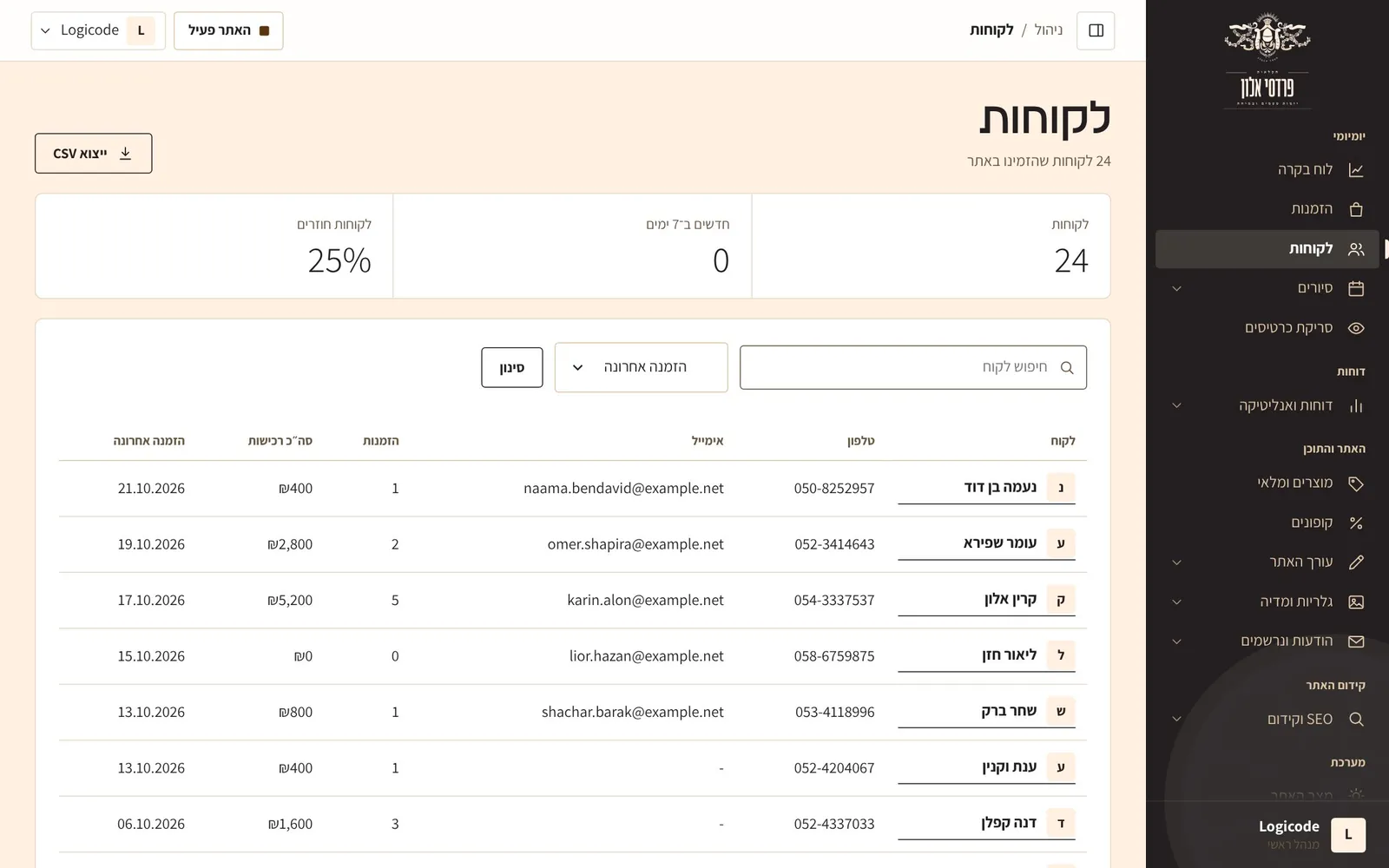The width and height of the screenshot is (1389, 868).
Task: Expand the דוחות ואנליטיקה chevron
Action: tap(1176, 405)
